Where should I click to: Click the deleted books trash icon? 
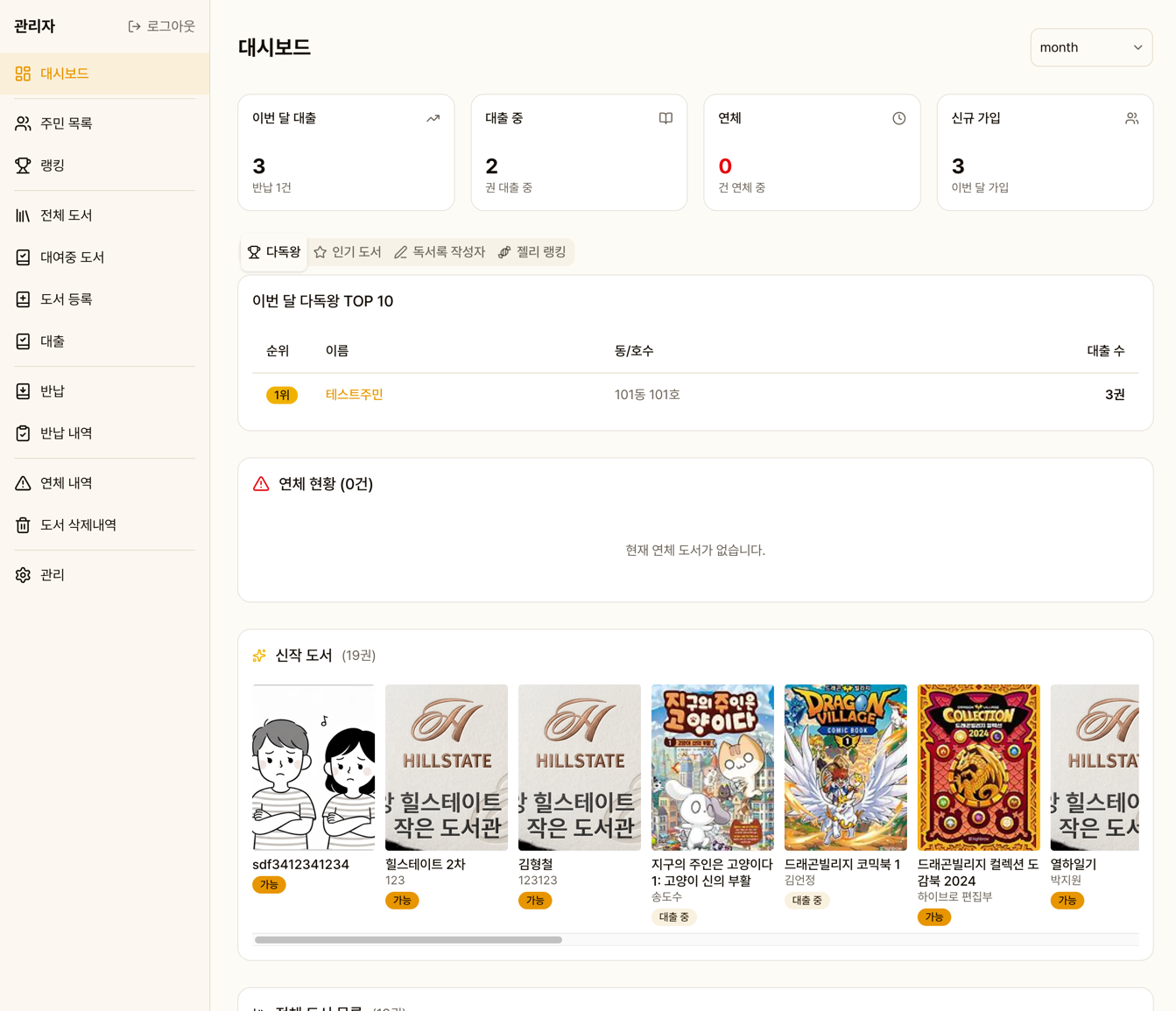click(23, 525)
